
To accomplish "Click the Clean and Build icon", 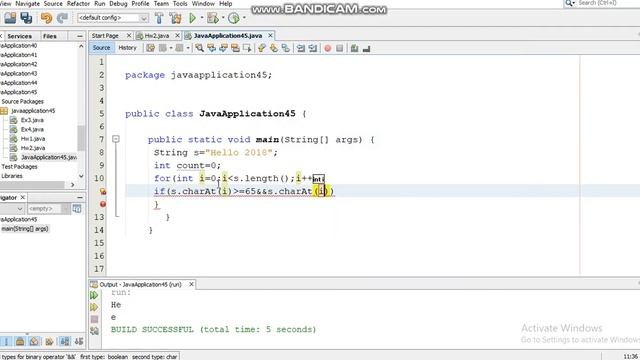I will tap(176, 18).
